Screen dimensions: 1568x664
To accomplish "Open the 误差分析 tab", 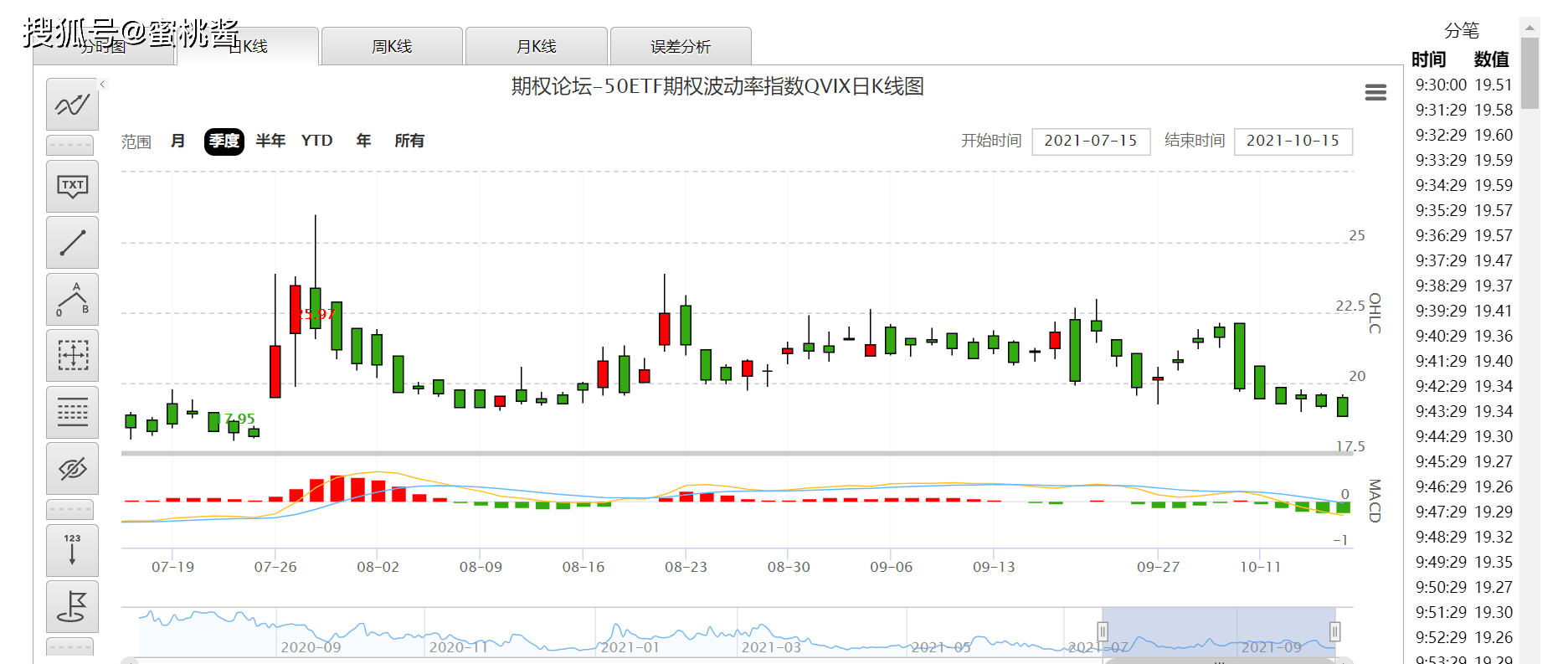I will 681,46.
